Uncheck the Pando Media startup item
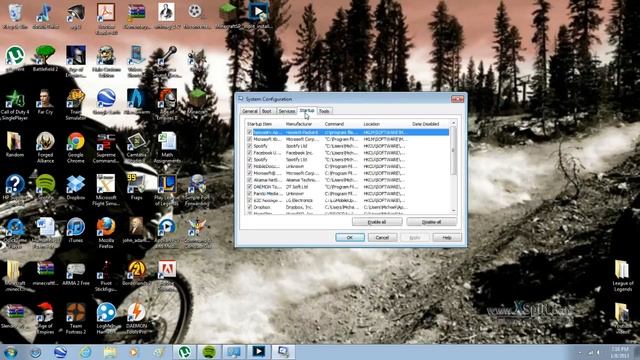The image size is (640, 360). coord(250,194)
